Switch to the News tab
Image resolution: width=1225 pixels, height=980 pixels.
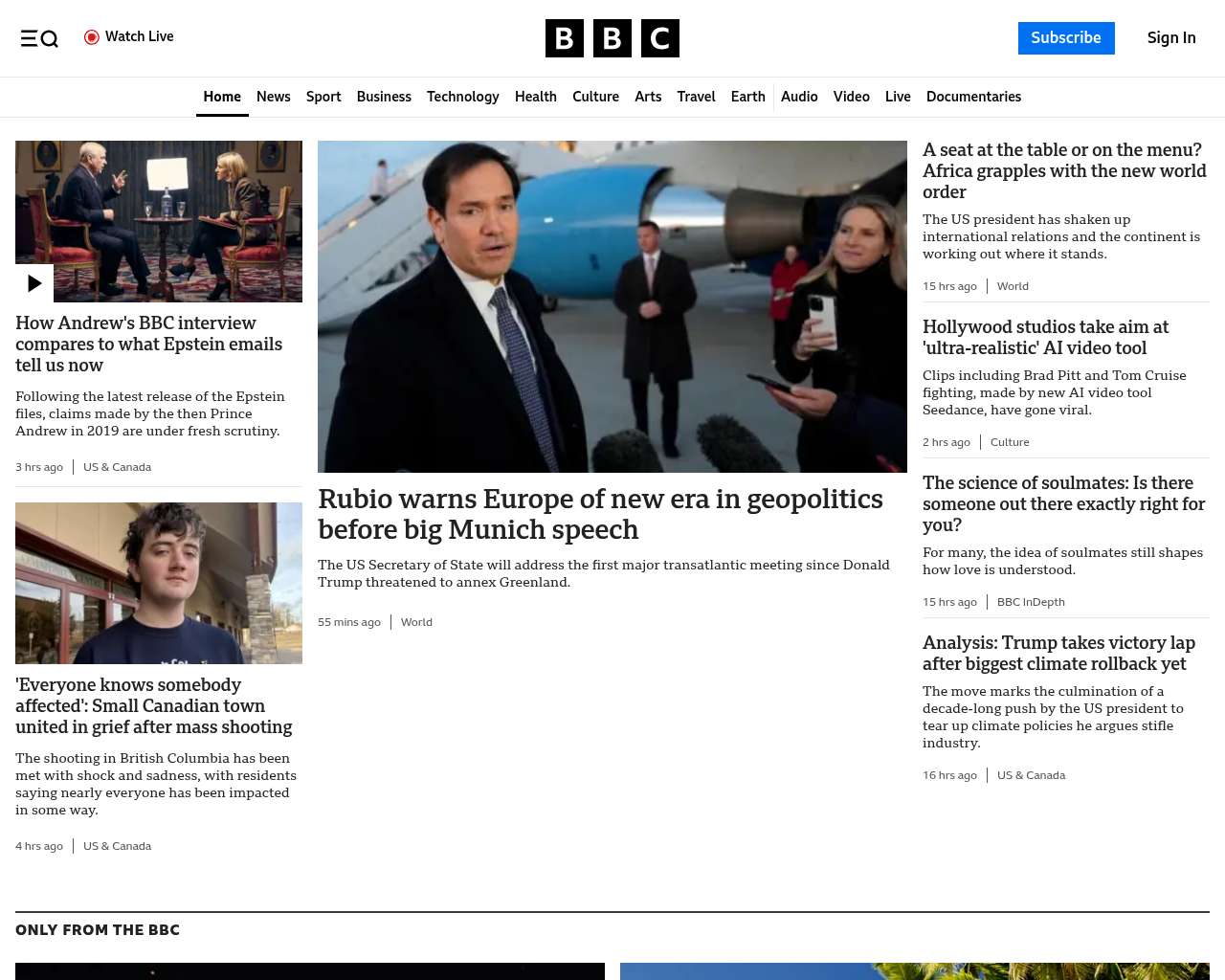[273, 97]
